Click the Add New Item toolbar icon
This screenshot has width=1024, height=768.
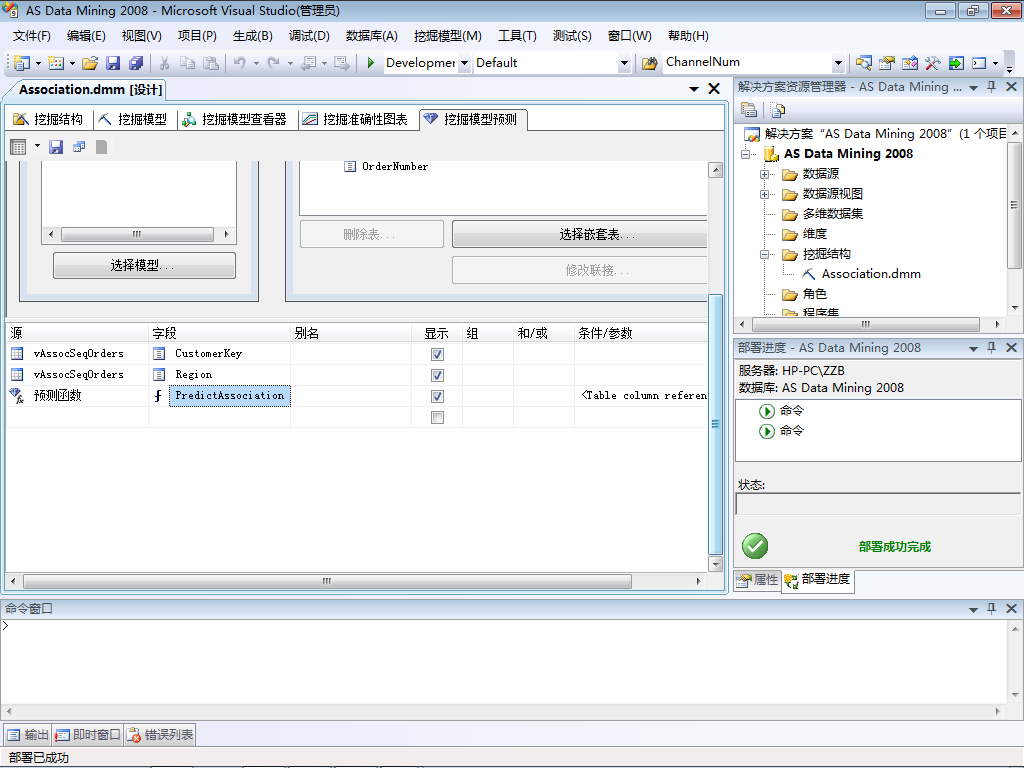click(56, 63)
